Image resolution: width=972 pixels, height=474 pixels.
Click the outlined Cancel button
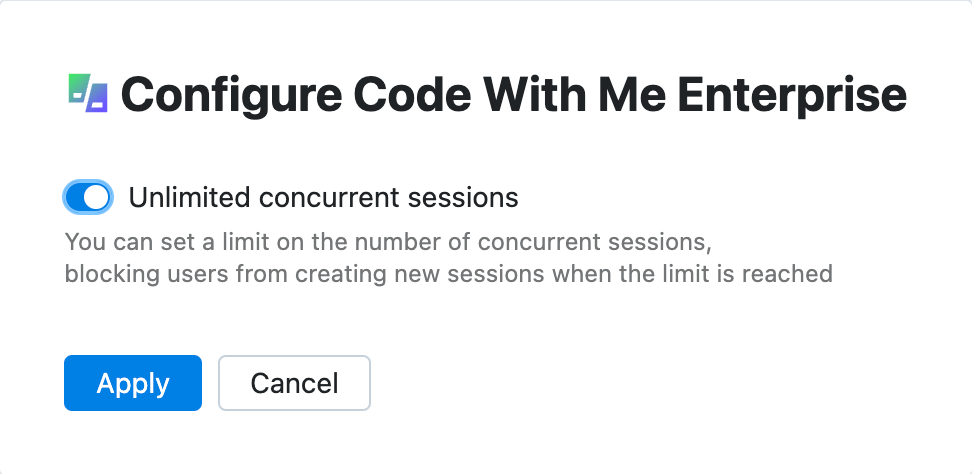294,383
